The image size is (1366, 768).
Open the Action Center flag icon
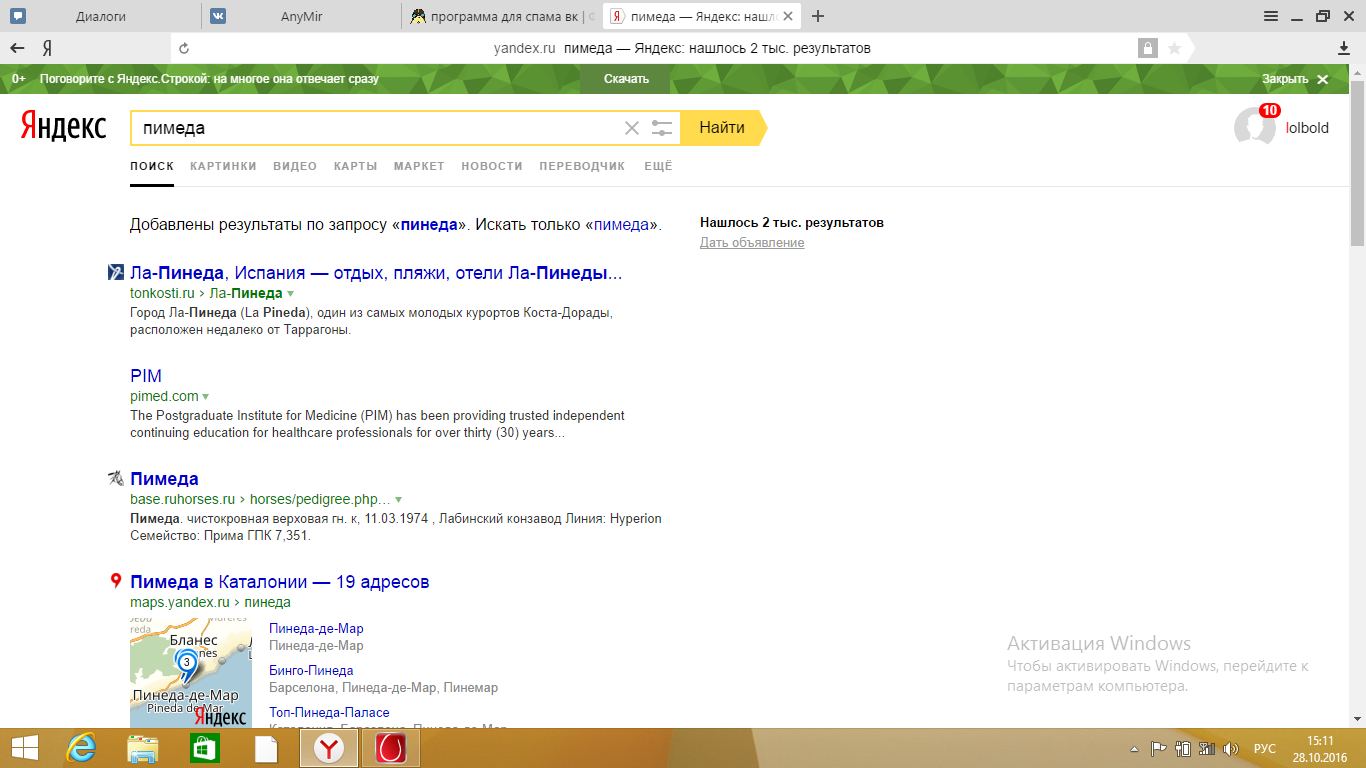point(1159,748)
